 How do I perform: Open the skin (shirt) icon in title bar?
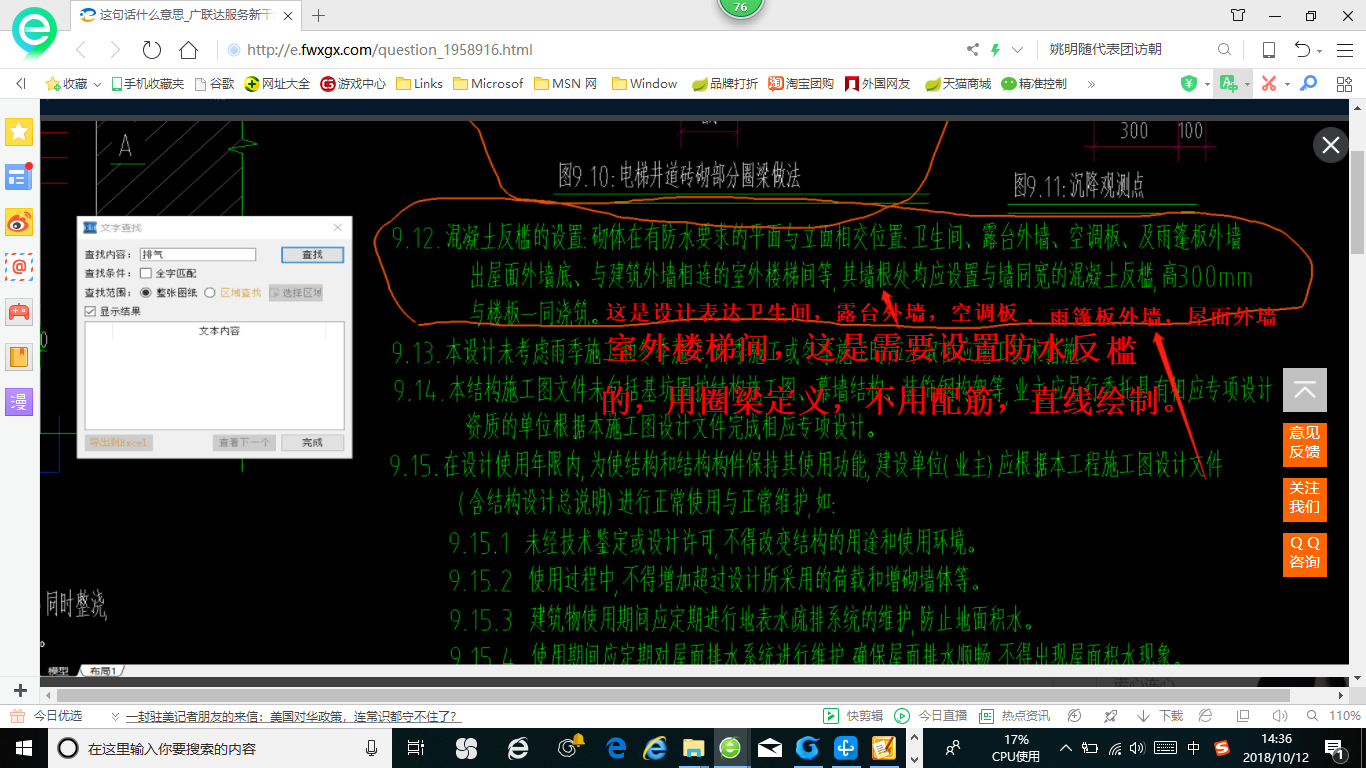pos(1238,15)
